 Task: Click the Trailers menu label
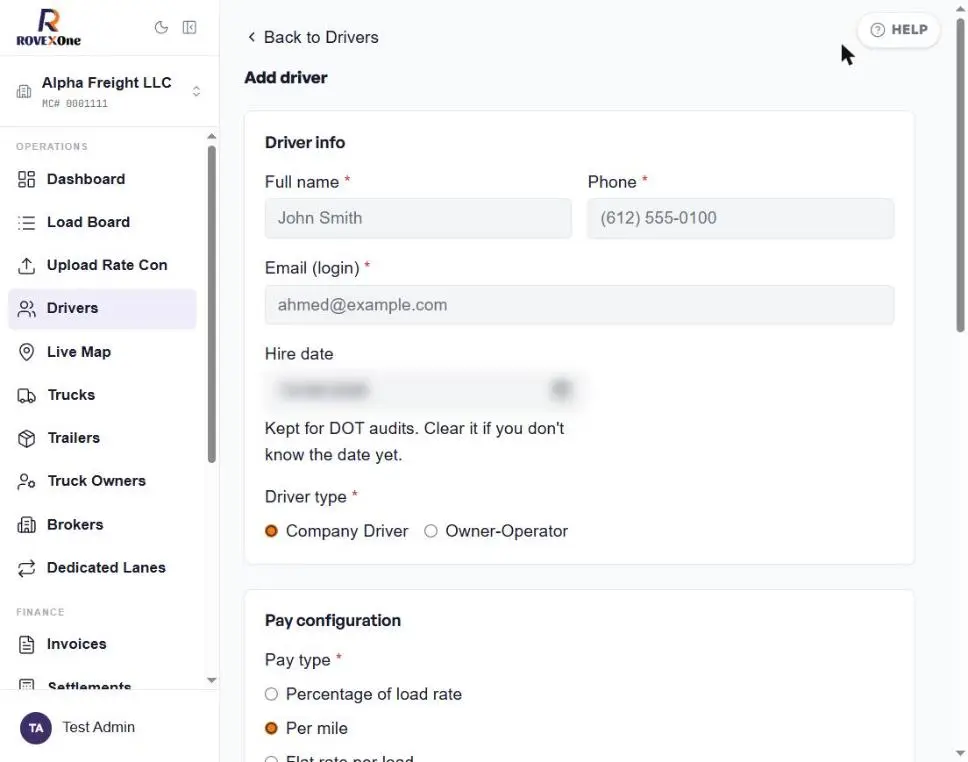point(73,438)
